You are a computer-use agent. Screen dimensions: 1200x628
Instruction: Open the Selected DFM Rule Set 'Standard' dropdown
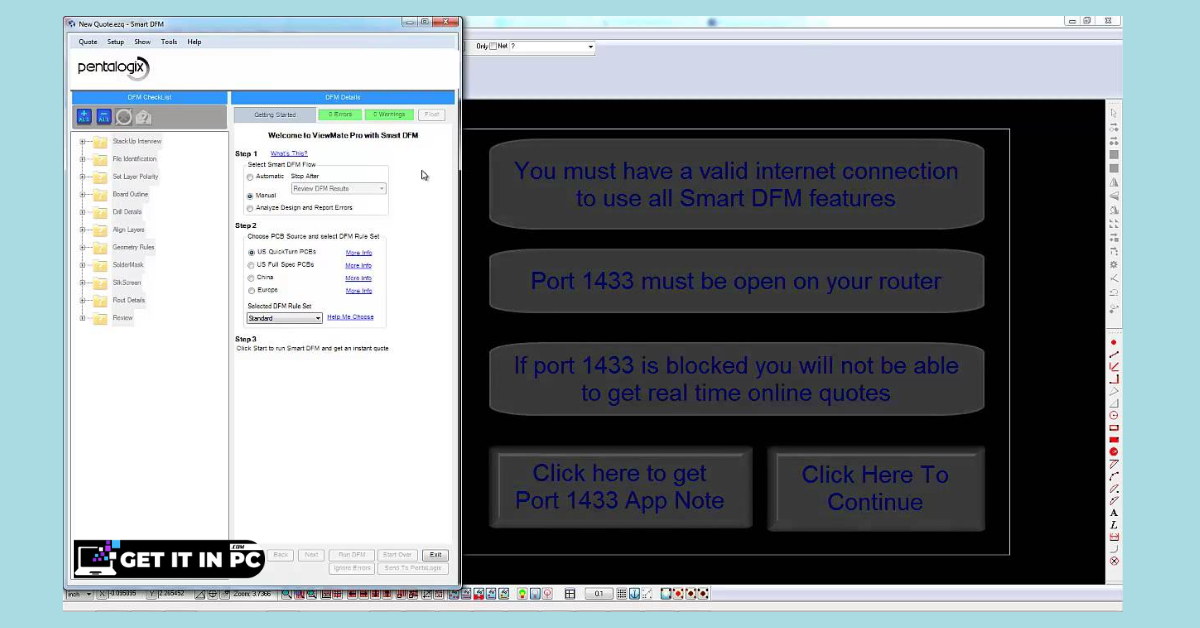(x=285, y=318)
